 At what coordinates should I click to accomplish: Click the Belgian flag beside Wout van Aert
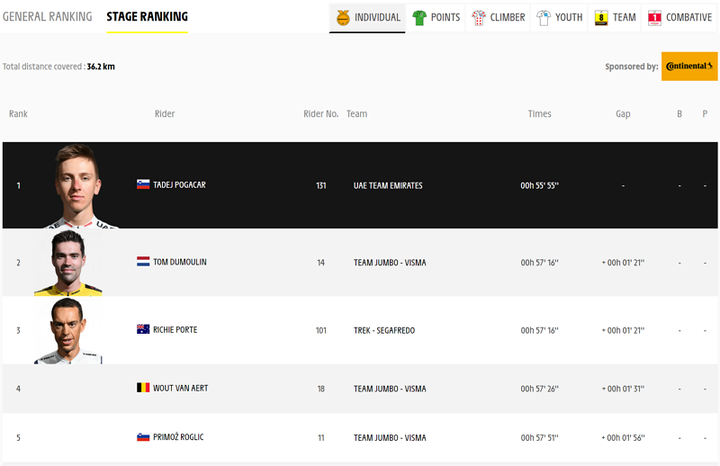click(143, 387)
